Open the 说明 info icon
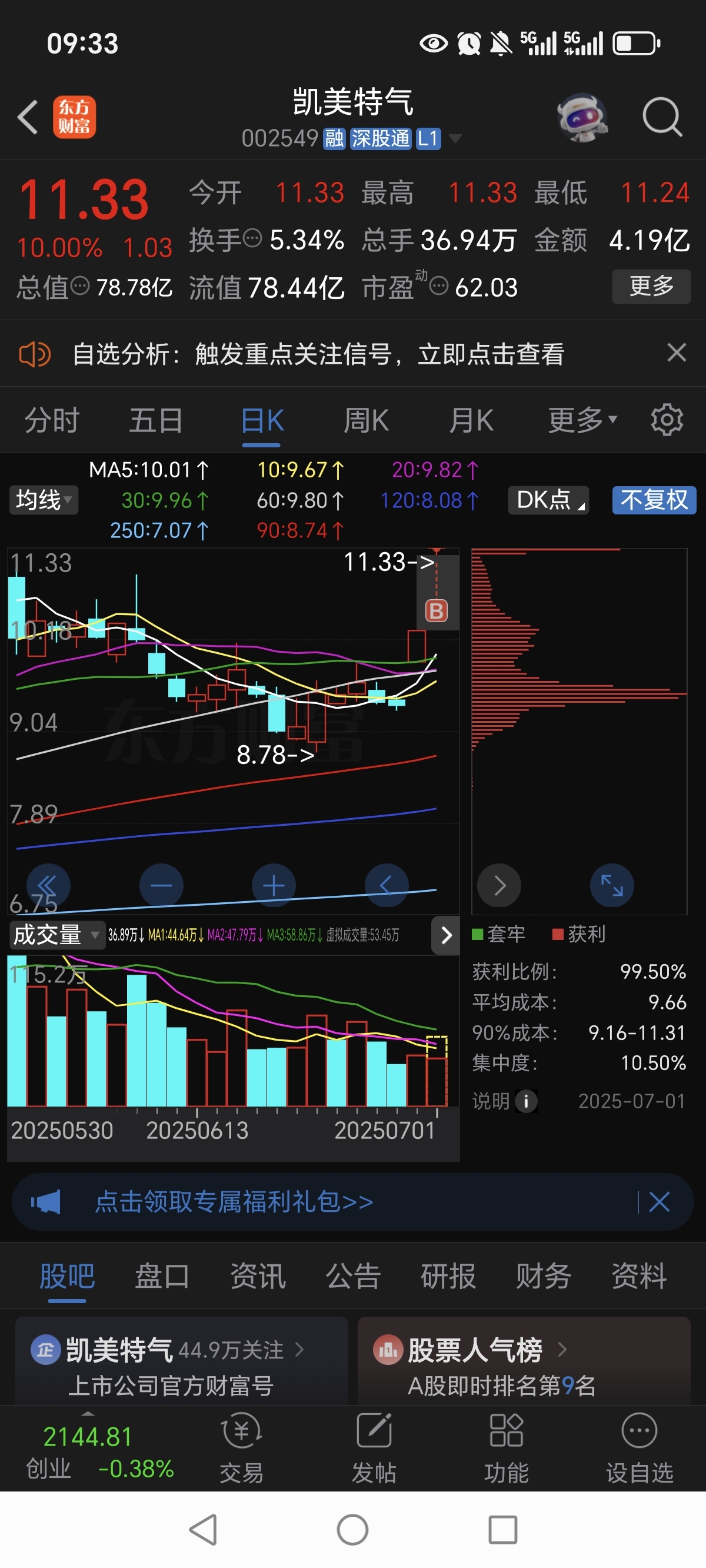The image size is (706, 1568). click(x=526, y=1101)
